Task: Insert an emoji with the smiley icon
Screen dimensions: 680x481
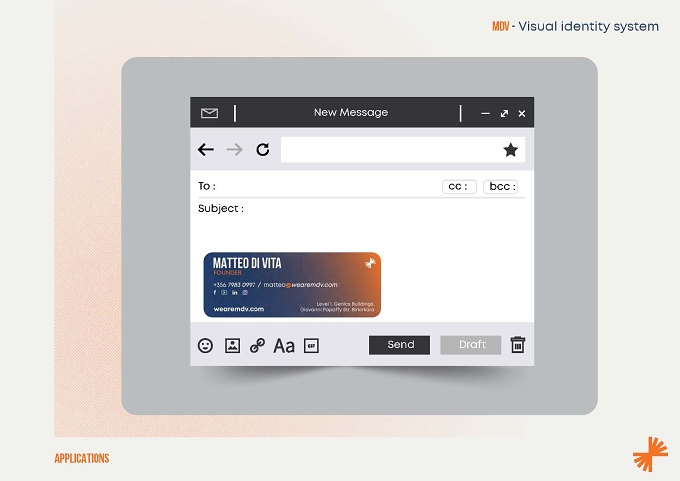Action: point(206,346)
